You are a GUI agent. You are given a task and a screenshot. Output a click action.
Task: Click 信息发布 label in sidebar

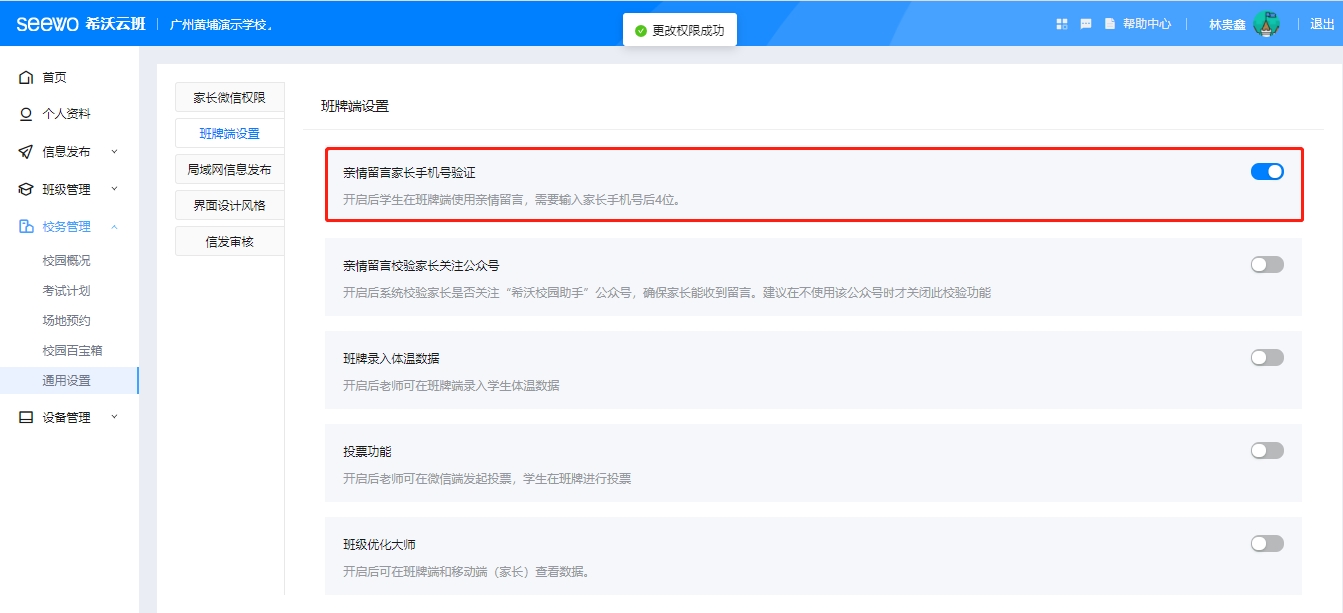66,152
